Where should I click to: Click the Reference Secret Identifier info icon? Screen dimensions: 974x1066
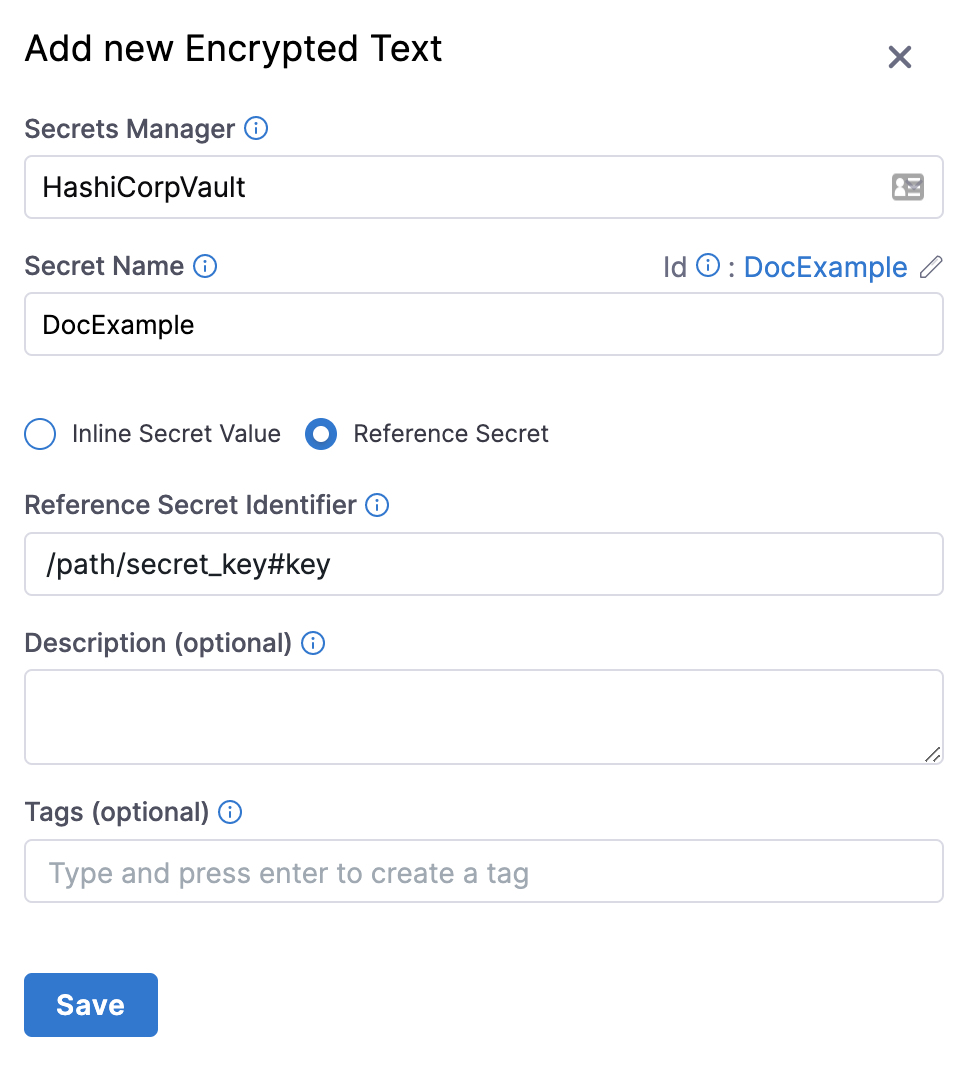click(377, 505)
